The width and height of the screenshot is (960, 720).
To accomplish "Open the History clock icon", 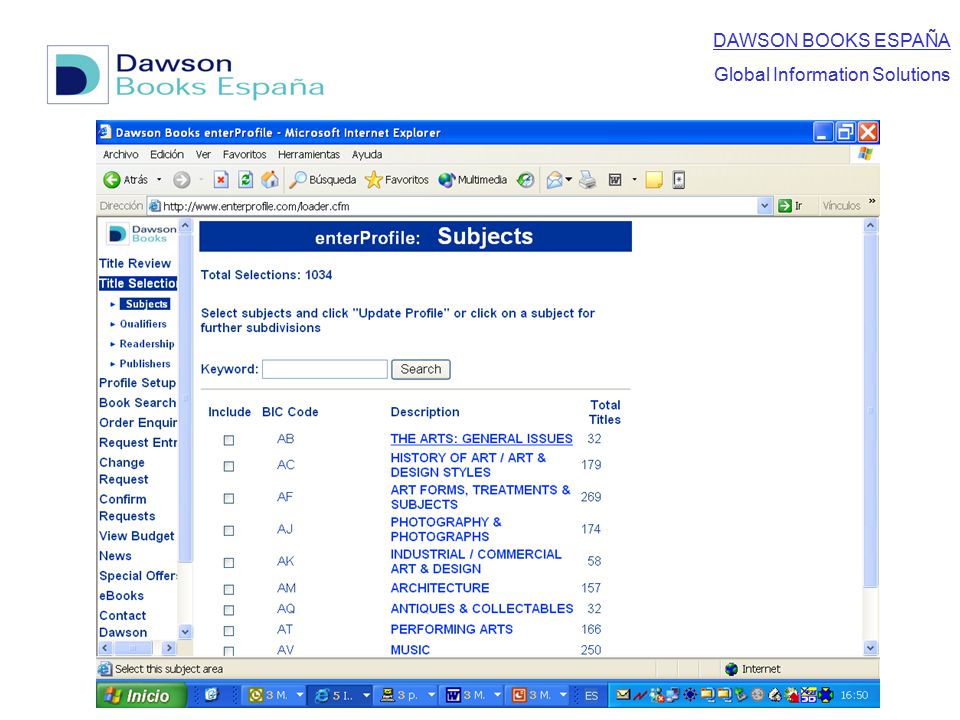I will pos(525,180).
